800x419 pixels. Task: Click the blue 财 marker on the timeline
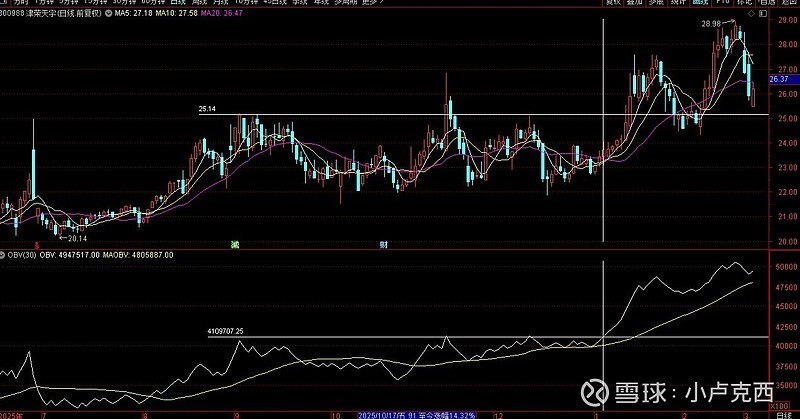tap(383, 245)
